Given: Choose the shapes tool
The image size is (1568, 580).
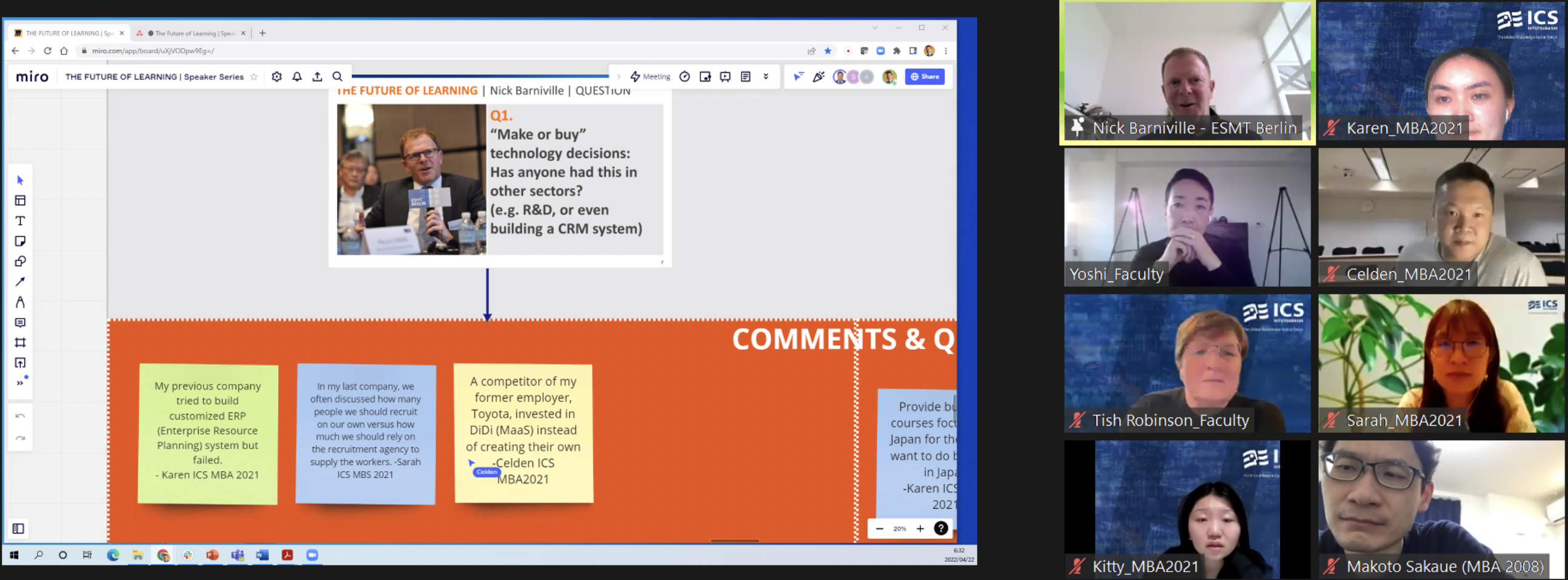Looking at the screenshot, I should coord(20,262).
